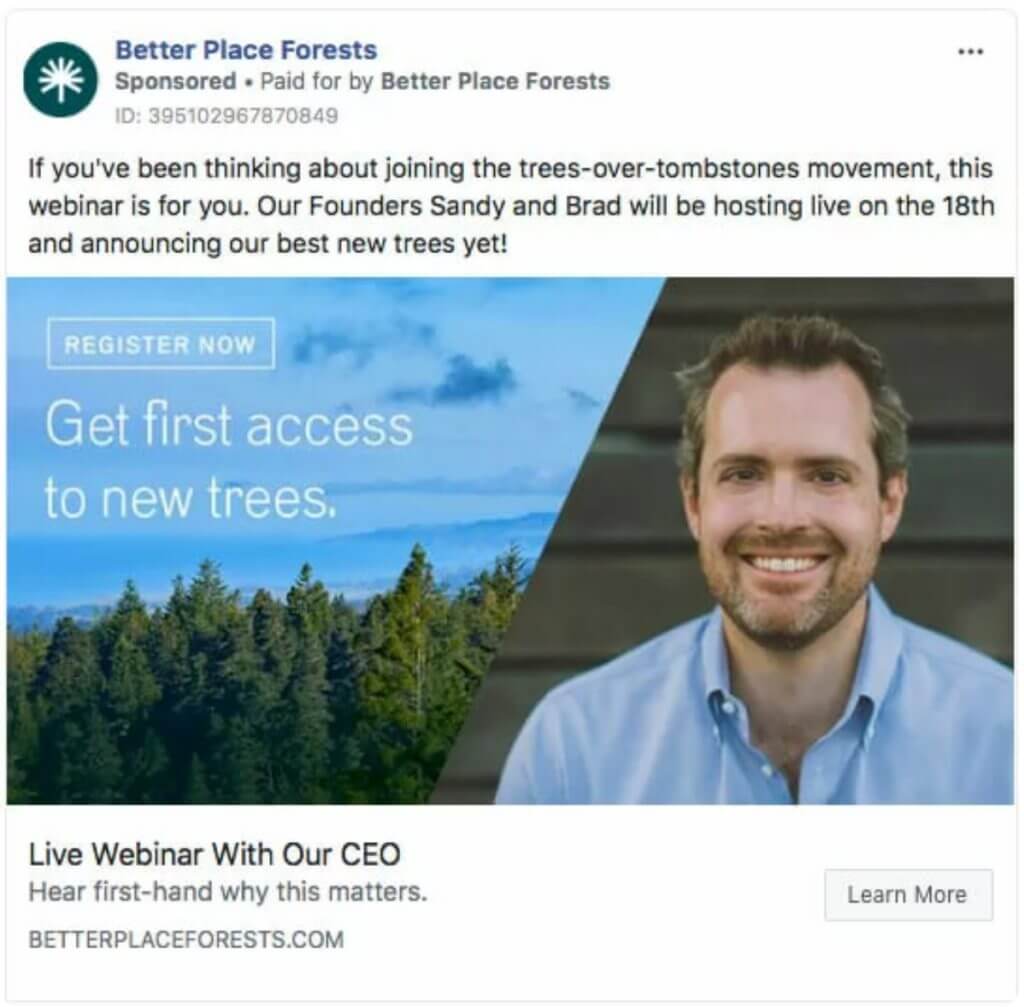The image size is (1024, 1007).
Task: Click the REGISTER NOW outlined button on the image
Action: (161, 344)
